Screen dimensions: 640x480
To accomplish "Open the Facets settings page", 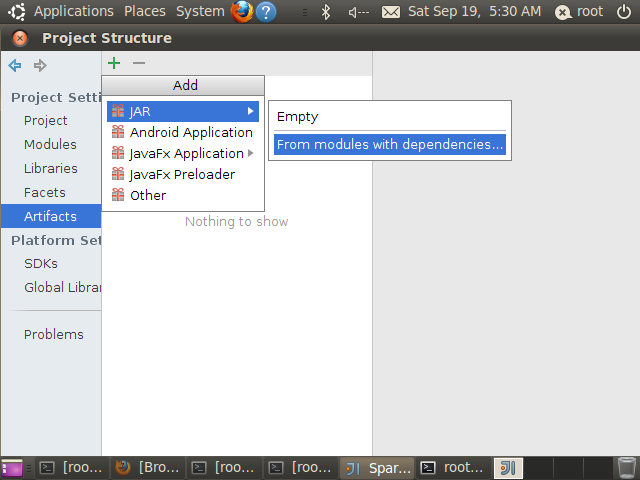I will (x=44, y=193).
